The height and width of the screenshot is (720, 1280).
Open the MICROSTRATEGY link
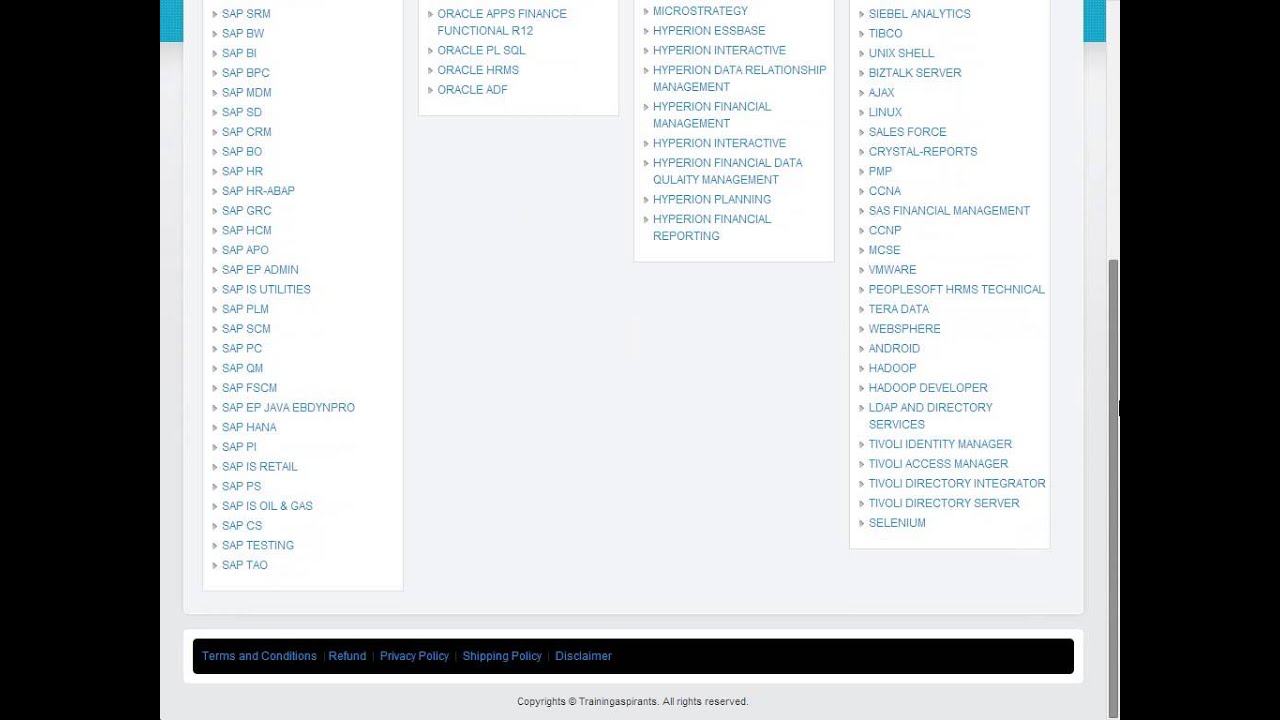(700, 11)
